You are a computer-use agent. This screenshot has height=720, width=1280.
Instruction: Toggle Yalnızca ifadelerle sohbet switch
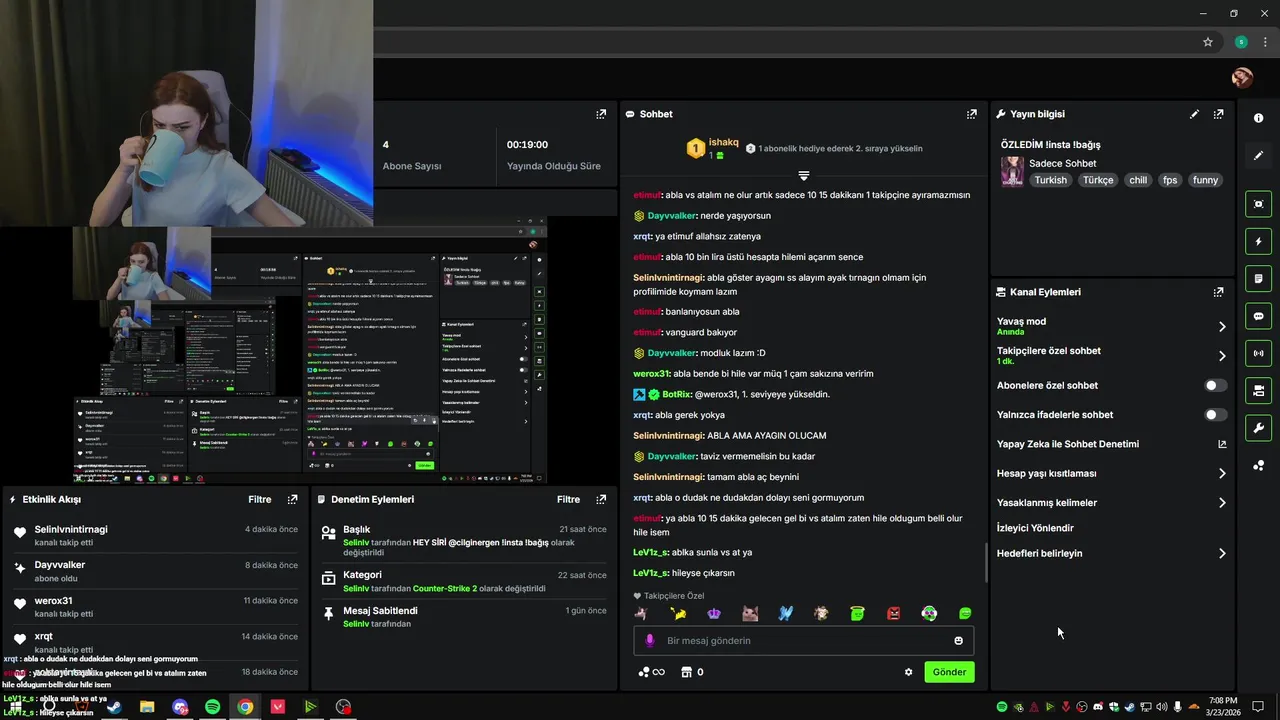point(1215,414)
